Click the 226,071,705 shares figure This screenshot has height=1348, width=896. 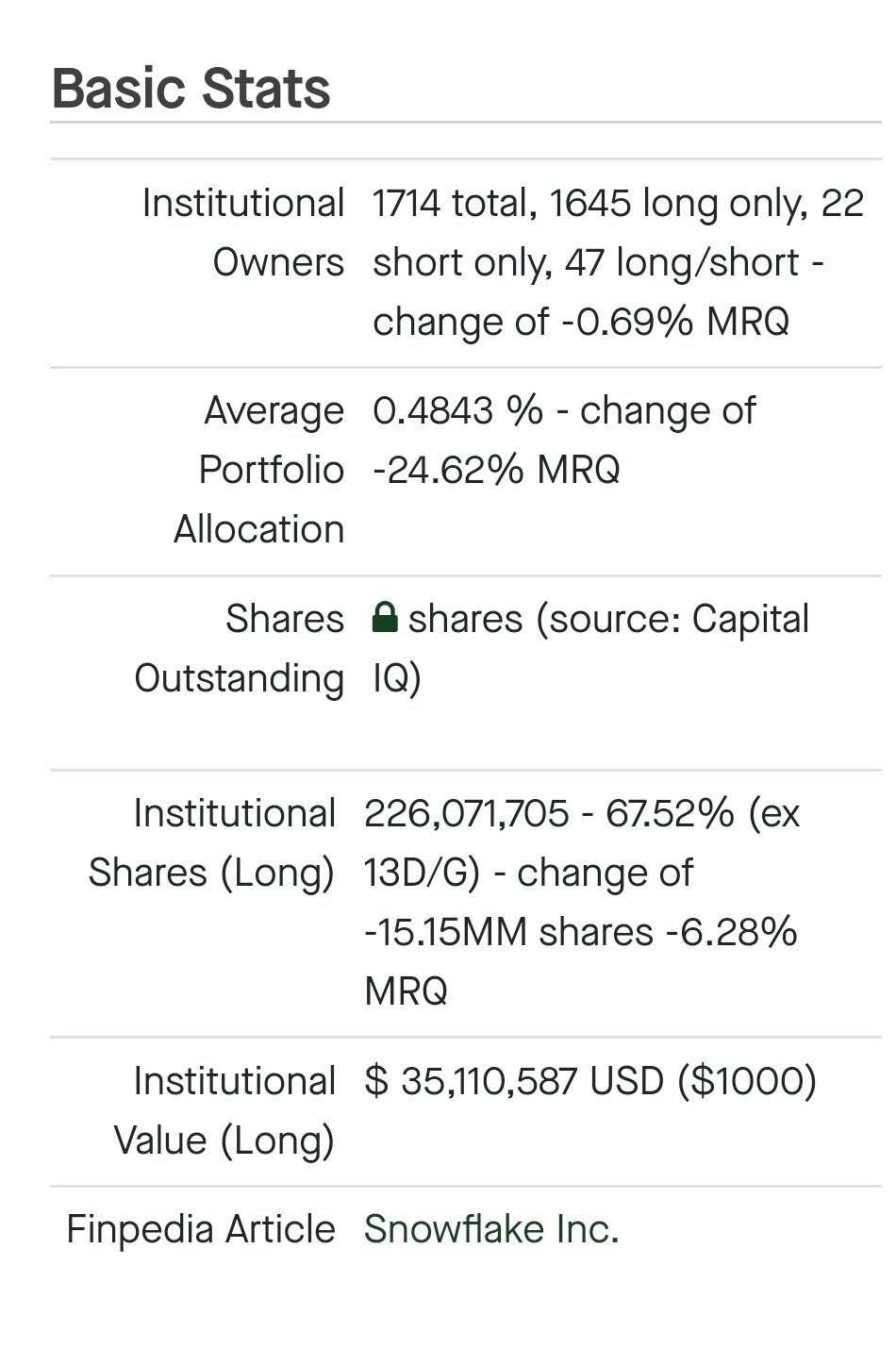pos(467,813)
